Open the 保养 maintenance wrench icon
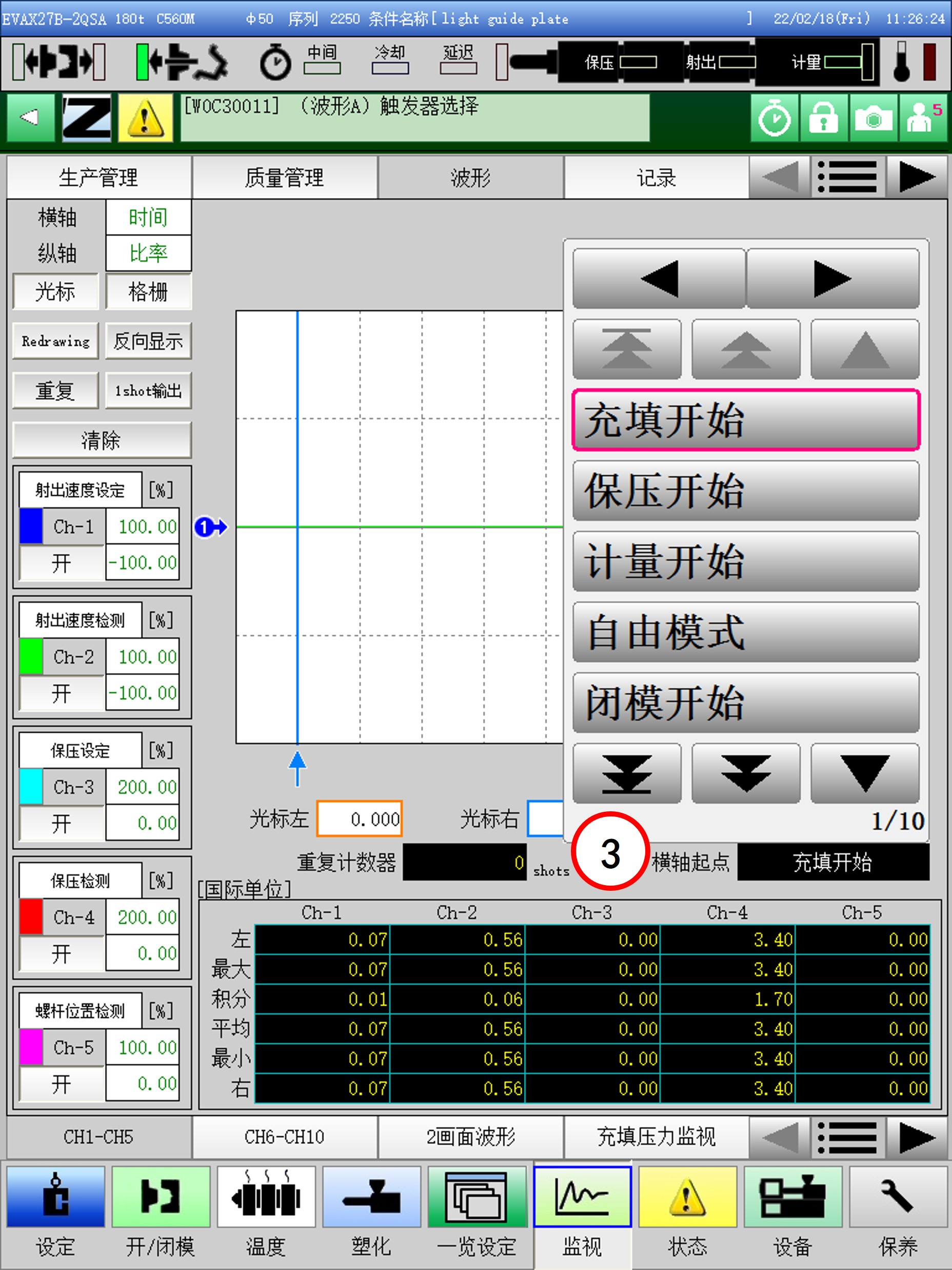Screen dimensions: 952x1270 [x=898, y=1197]
